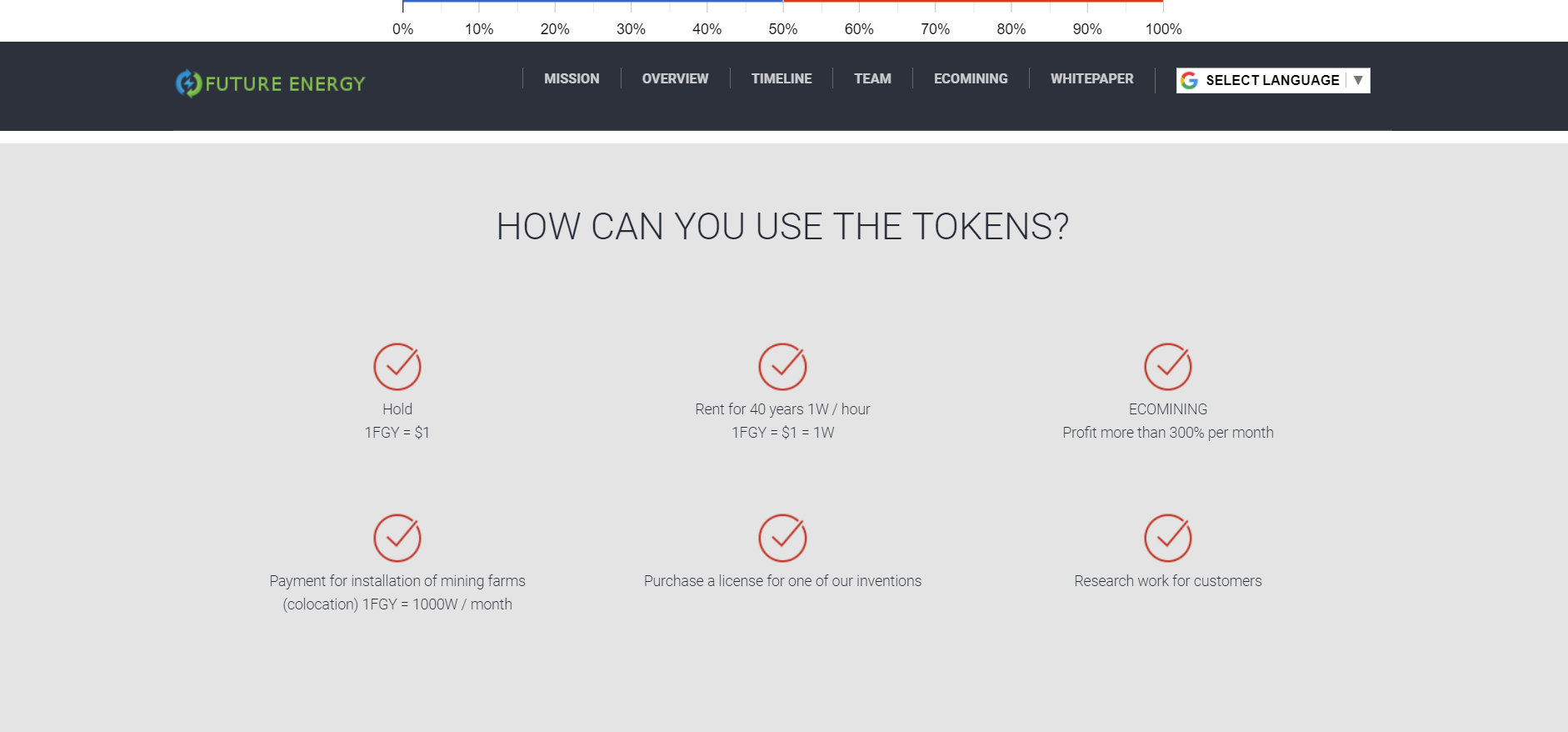The image size is (1568, 732).
Task: Click the "Hold" label text
Action: tap(397, 409)
